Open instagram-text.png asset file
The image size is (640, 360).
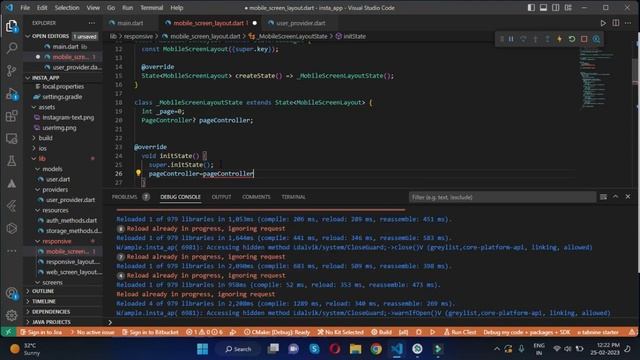[68, 118]
